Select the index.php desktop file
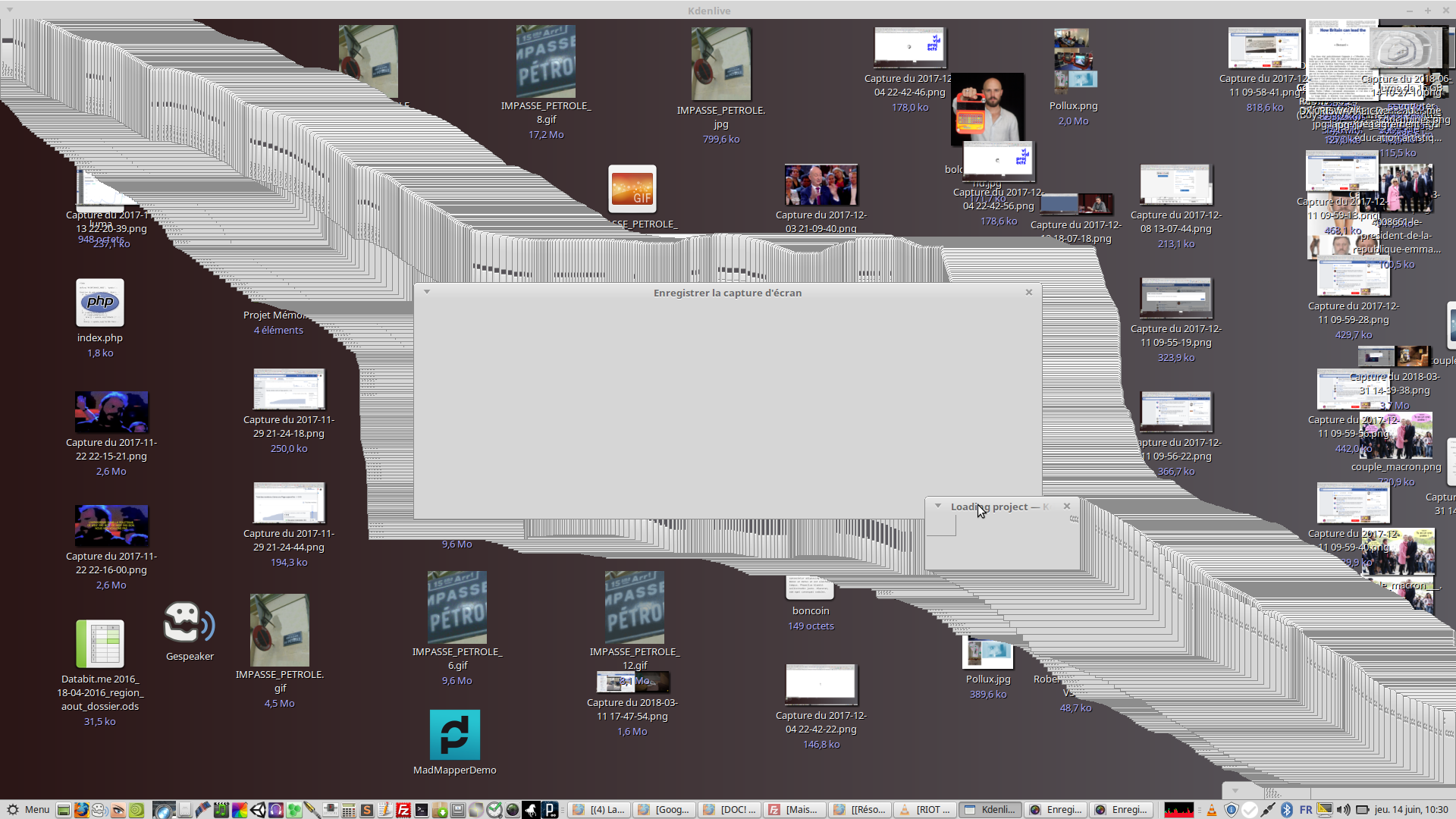The image size is (1456, 819). (x=99, y=303)
